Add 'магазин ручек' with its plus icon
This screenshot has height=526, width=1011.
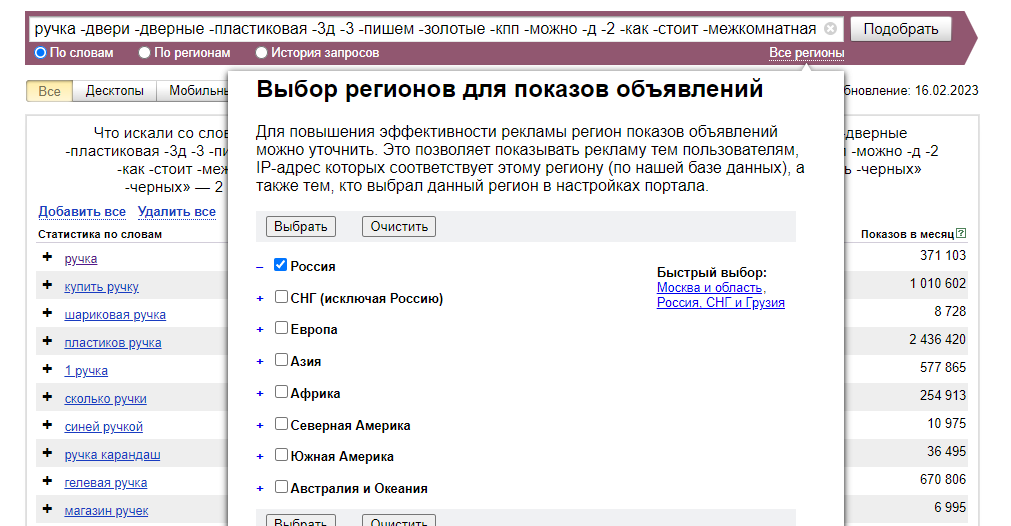(x=47, y=509)
